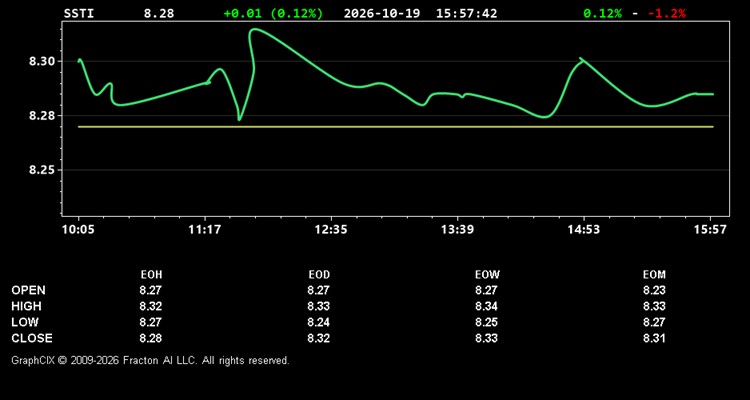Click the EOM OPEN value 8.23
The width and height of the screenshot is (750, 400).
(x=654, y=290)
